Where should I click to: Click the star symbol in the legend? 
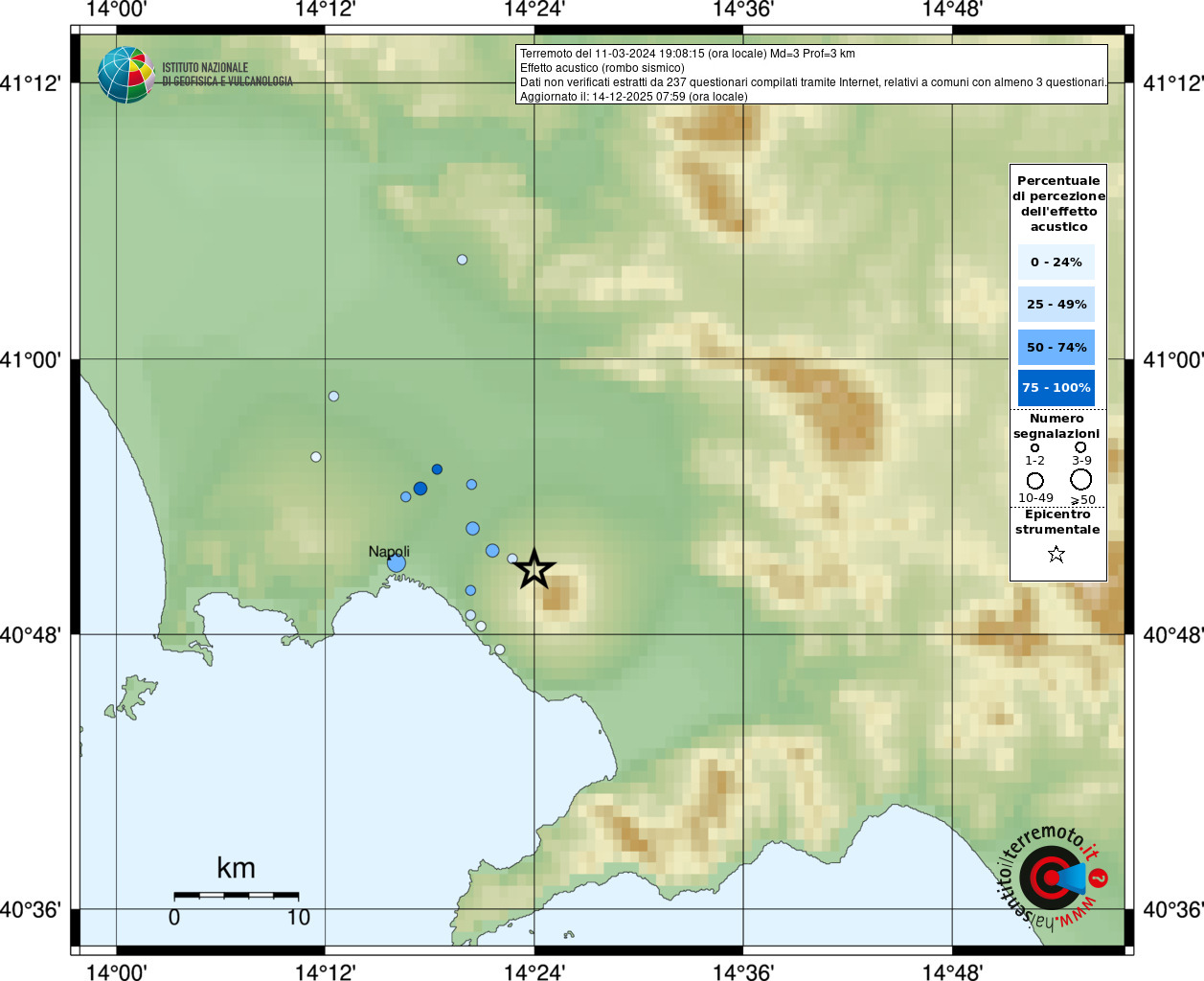click(1056, 554)
